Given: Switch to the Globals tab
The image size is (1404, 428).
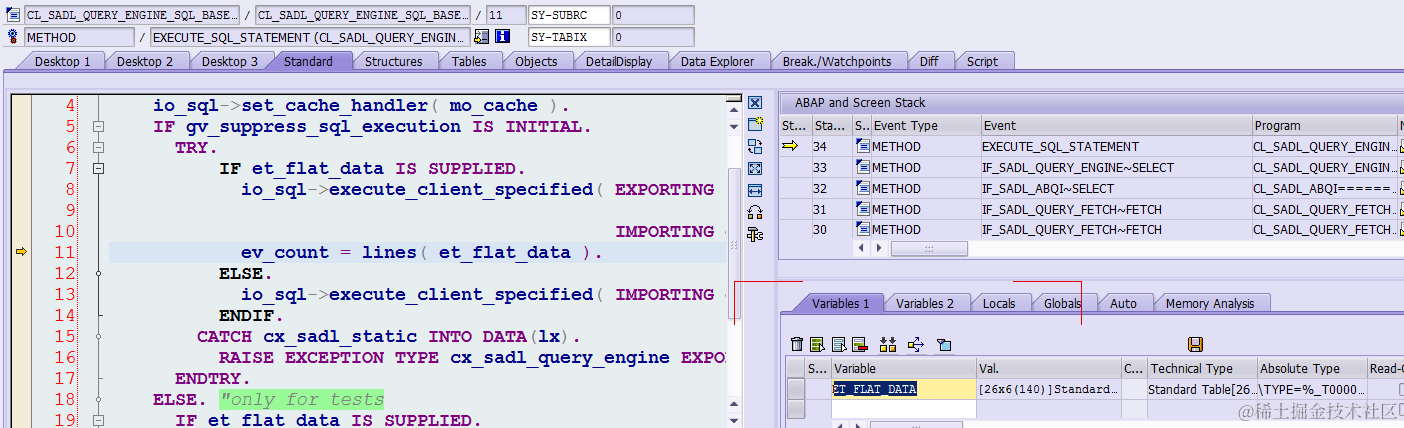Looking at the screenshot, I should (x=1063, y=303).
